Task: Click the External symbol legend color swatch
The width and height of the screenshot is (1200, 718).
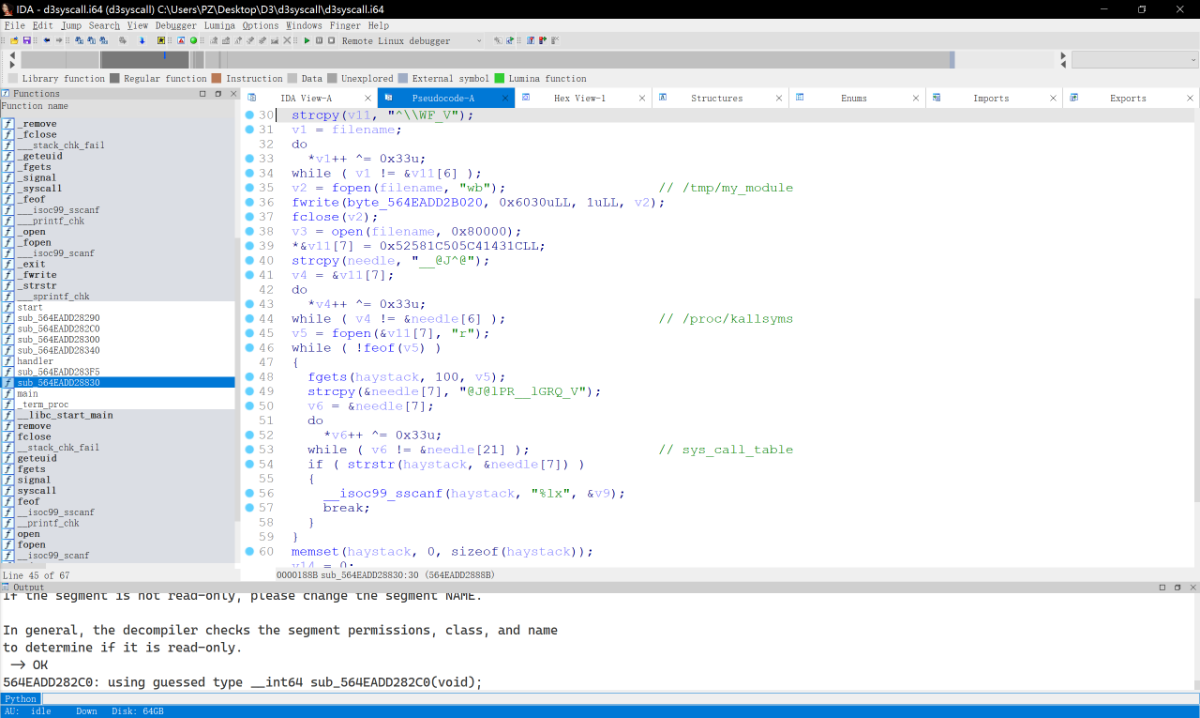Action: 403,78
